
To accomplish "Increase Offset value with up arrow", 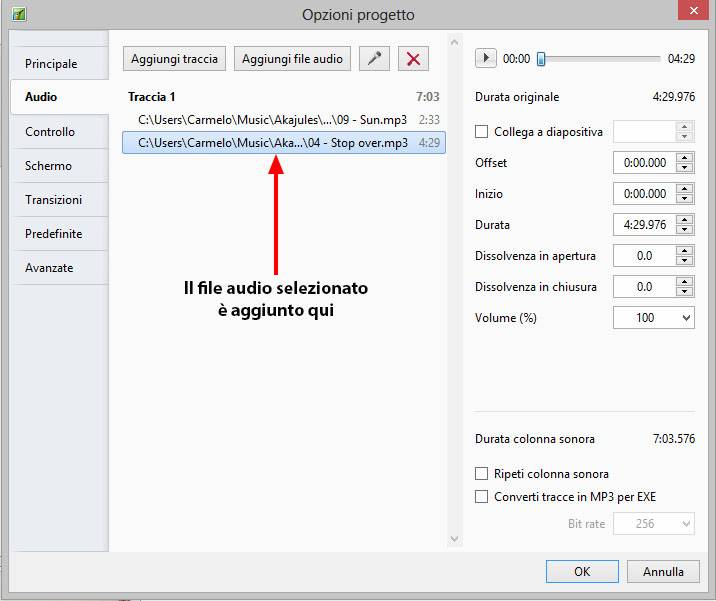I will point(684,157).
